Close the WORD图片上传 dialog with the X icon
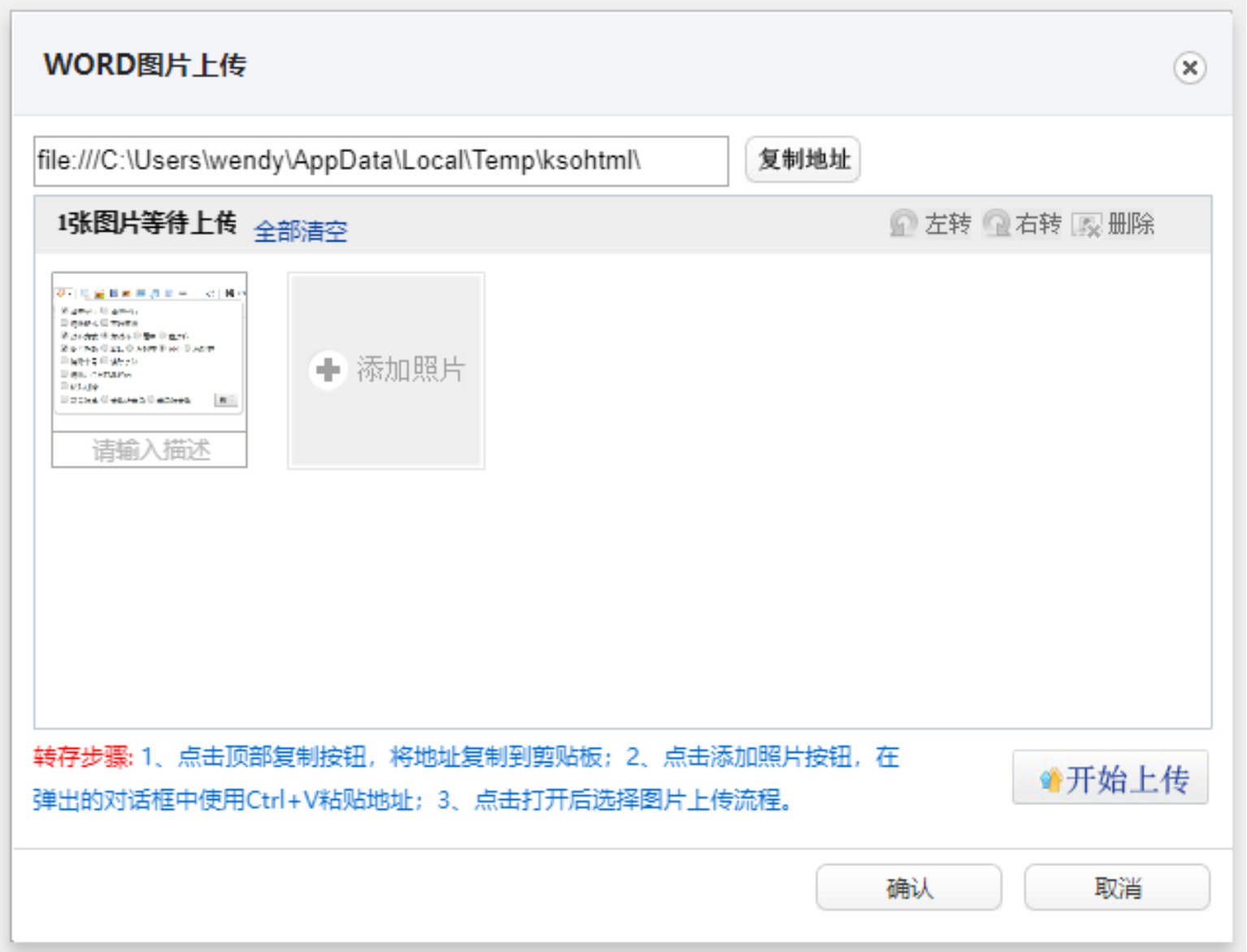Screen dimensions: 1247x952 pyautogui.click(x=1189, y=68)
